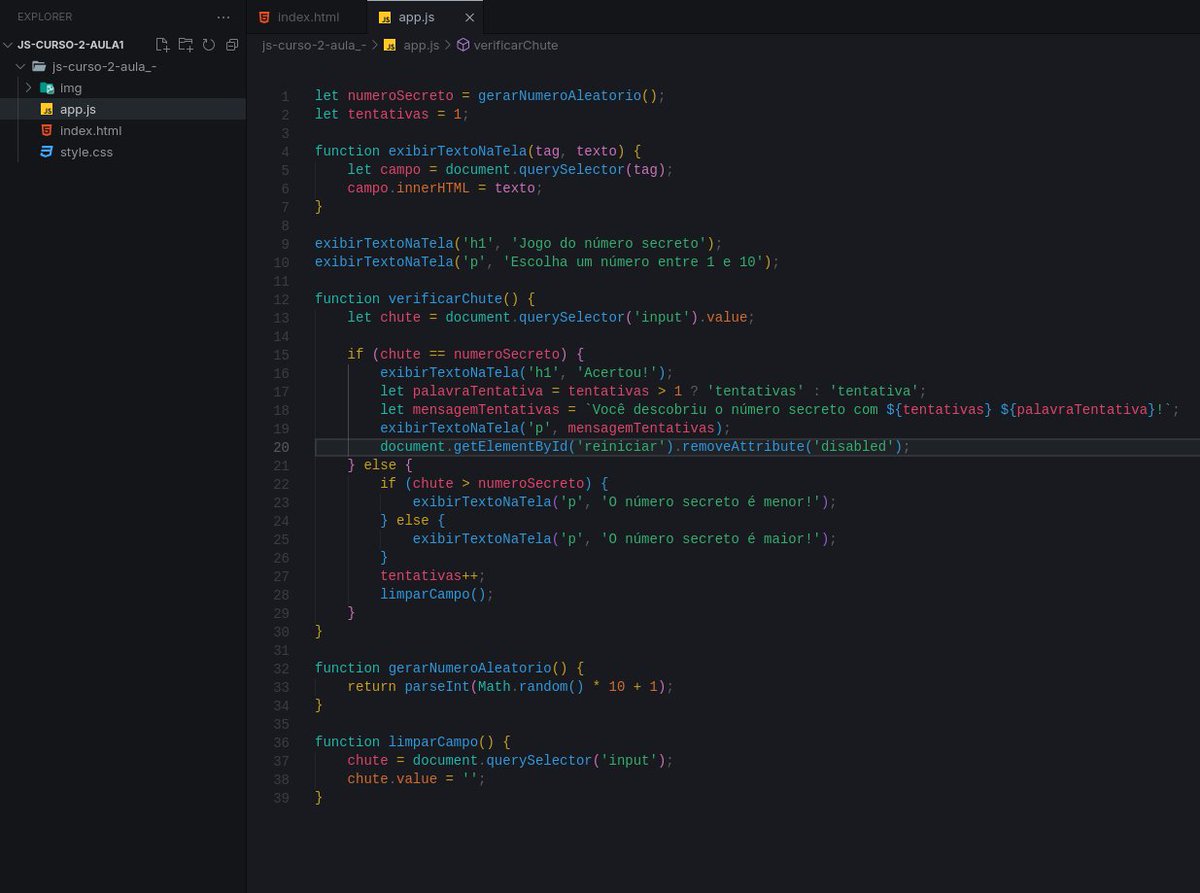
Task: Select the app.js editor tab
Action: tap(427, 17)
